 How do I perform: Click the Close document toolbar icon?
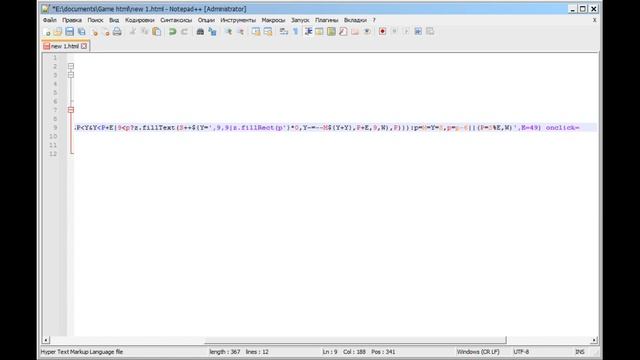pos(95,31)
